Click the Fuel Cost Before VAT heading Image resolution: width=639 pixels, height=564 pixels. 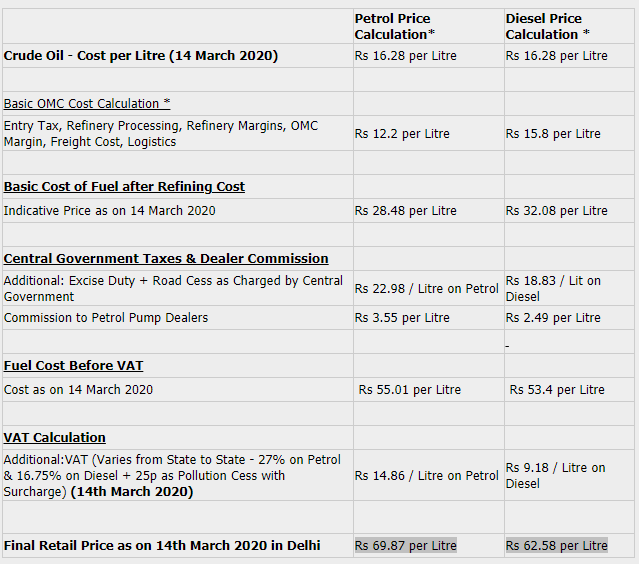73,365
